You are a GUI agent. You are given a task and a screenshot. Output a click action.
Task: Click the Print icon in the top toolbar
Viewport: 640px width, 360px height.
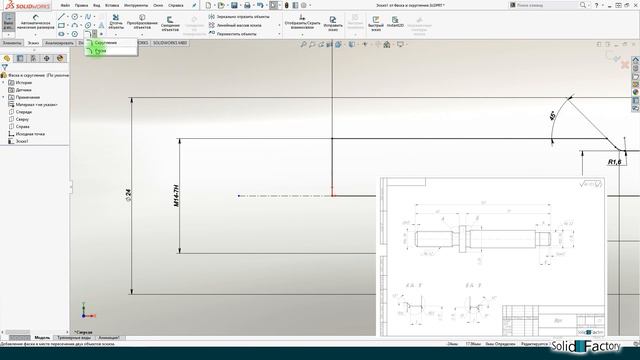[x=247, y=5]
